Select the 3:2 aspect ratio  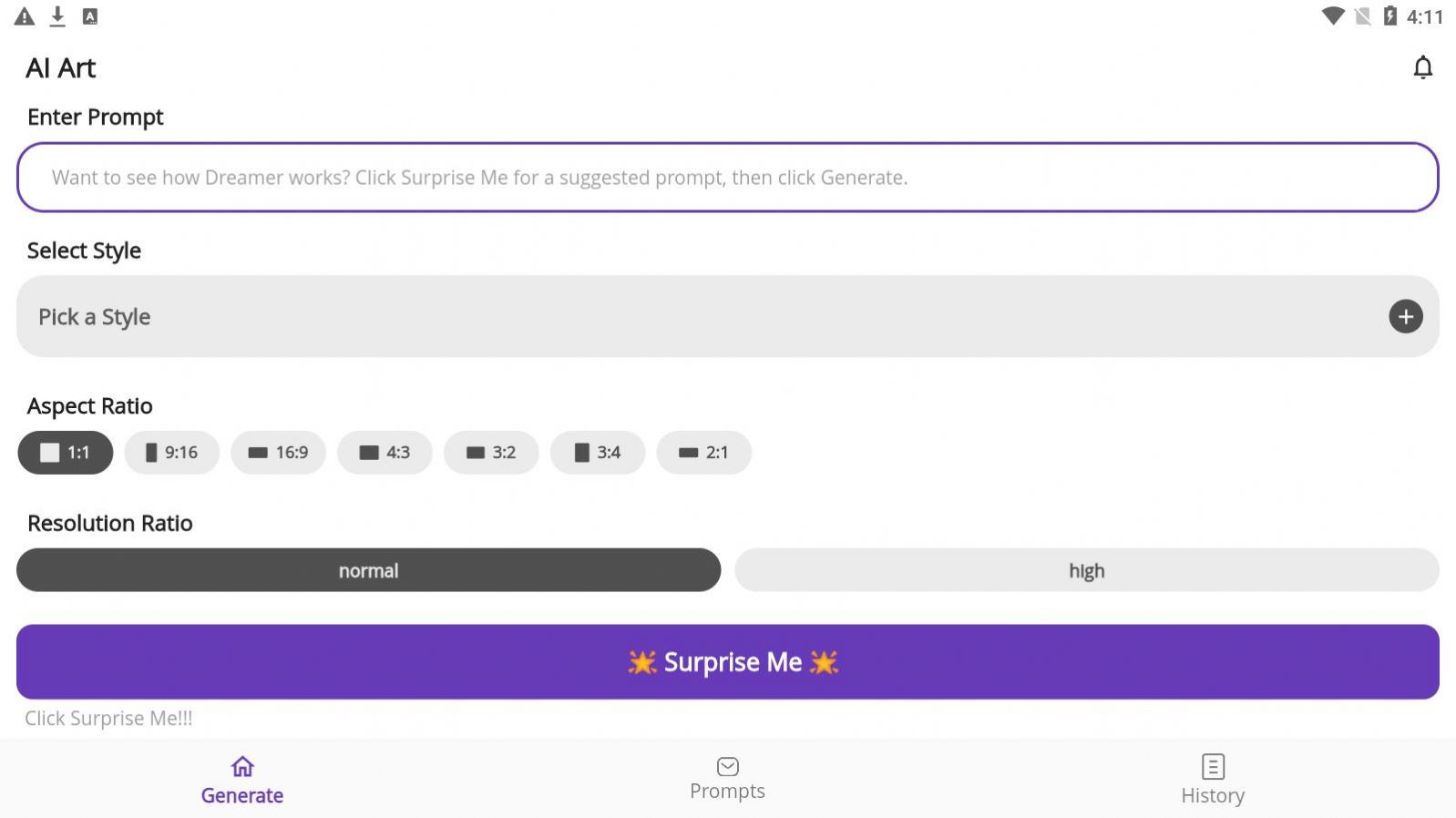click(x=491, y=453)
